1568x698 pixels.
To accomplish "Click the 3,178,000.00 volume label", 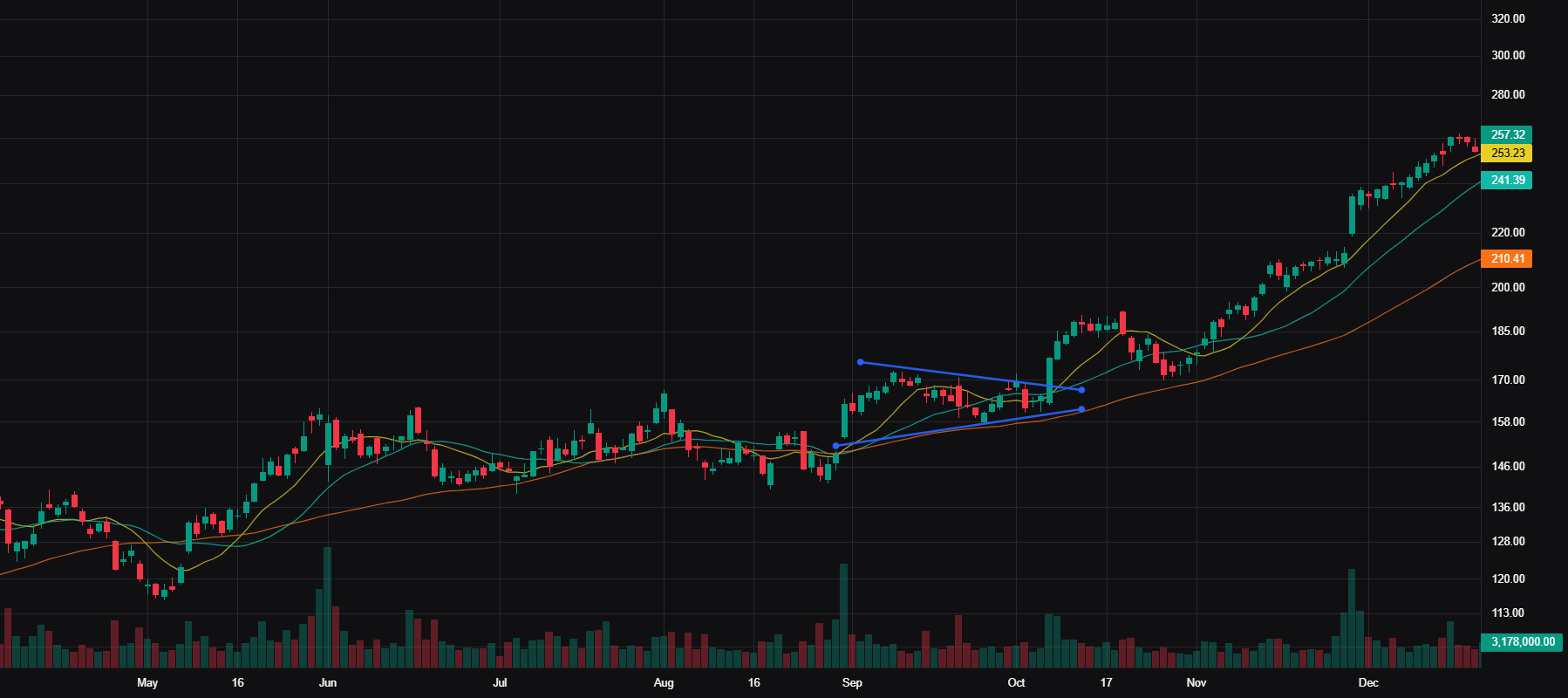I will click(x=1522, y=641).
